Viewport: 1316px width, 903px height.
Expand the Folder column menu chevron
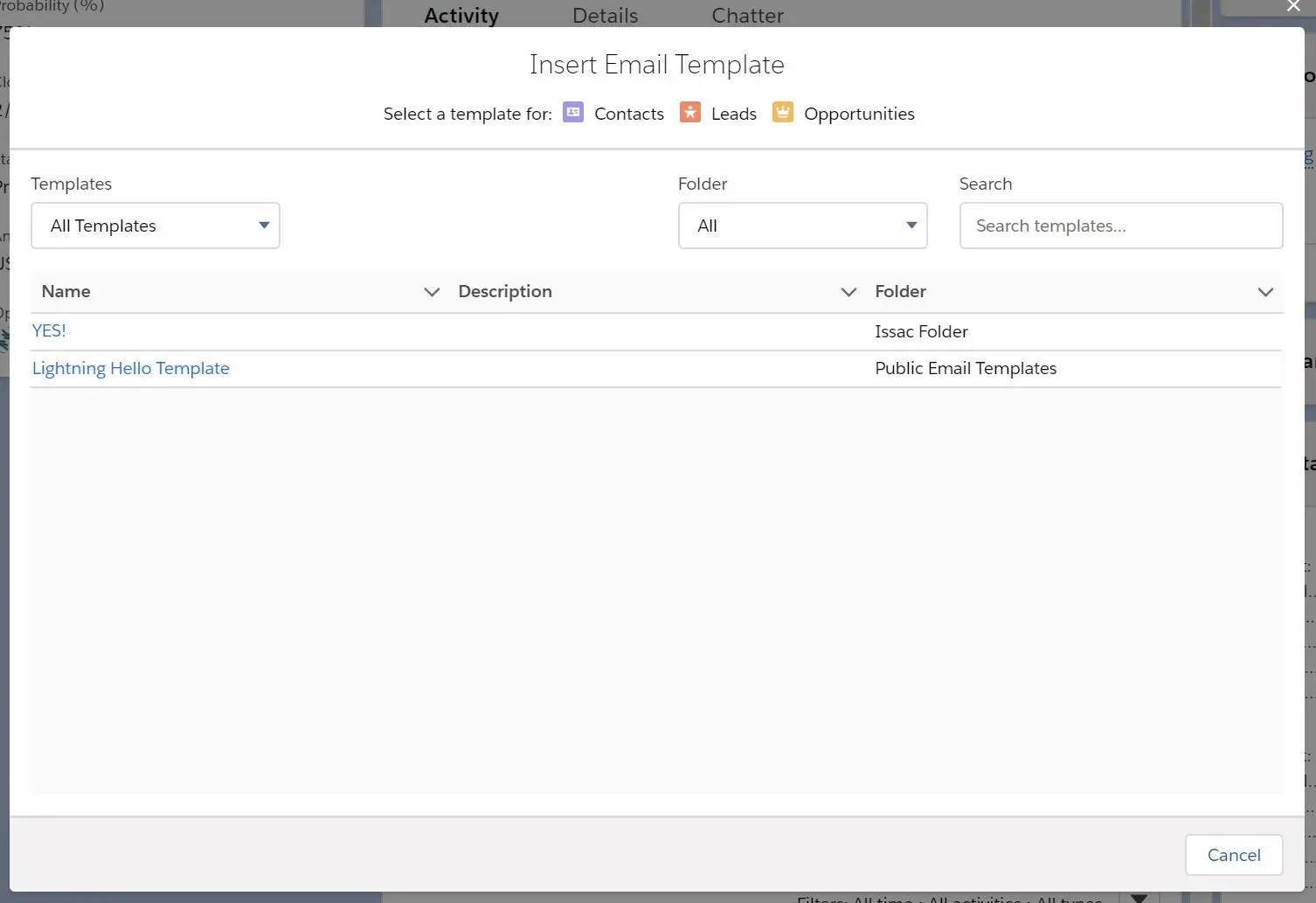click(x=1265, y=292)
